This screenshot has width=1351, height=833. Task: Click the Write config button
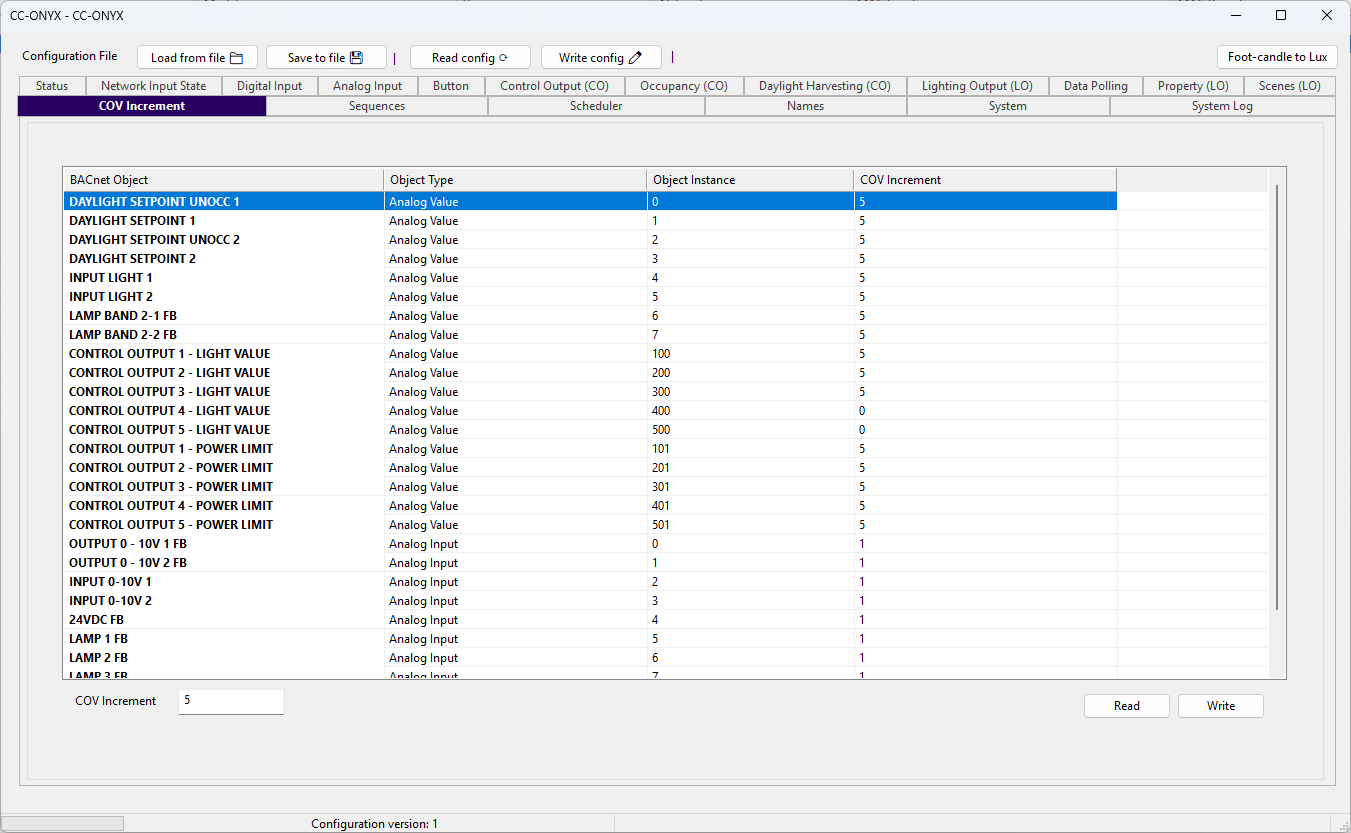click(x=601, y=58)
